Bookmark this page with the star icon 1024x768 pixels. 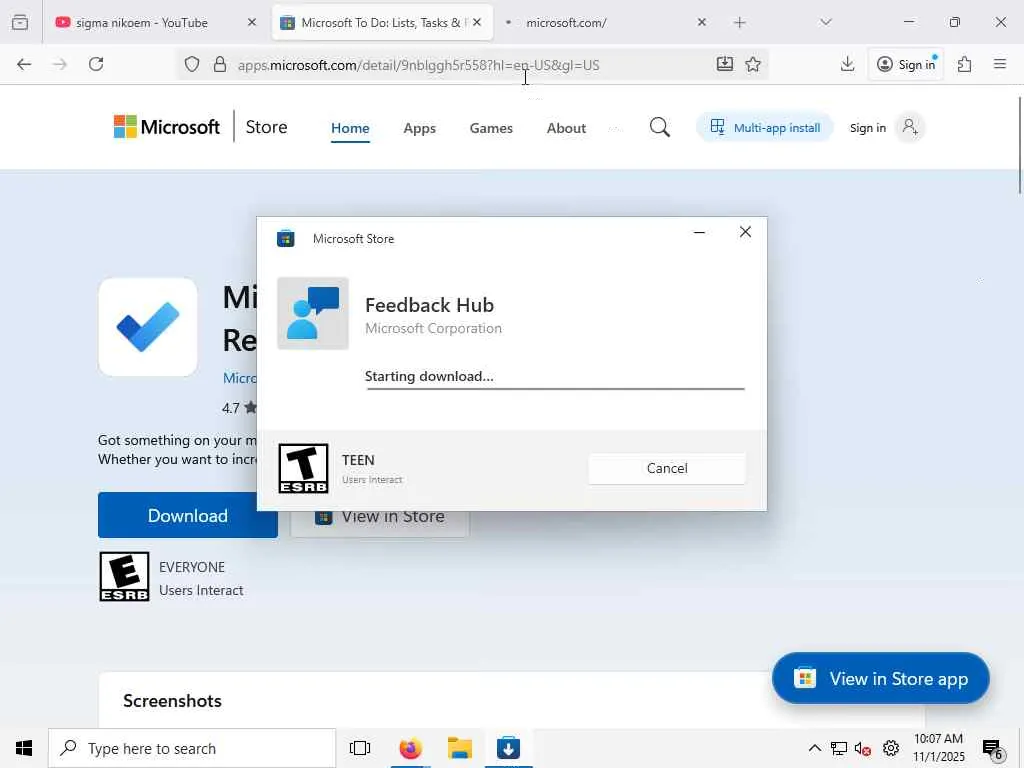tap(753, 64)
